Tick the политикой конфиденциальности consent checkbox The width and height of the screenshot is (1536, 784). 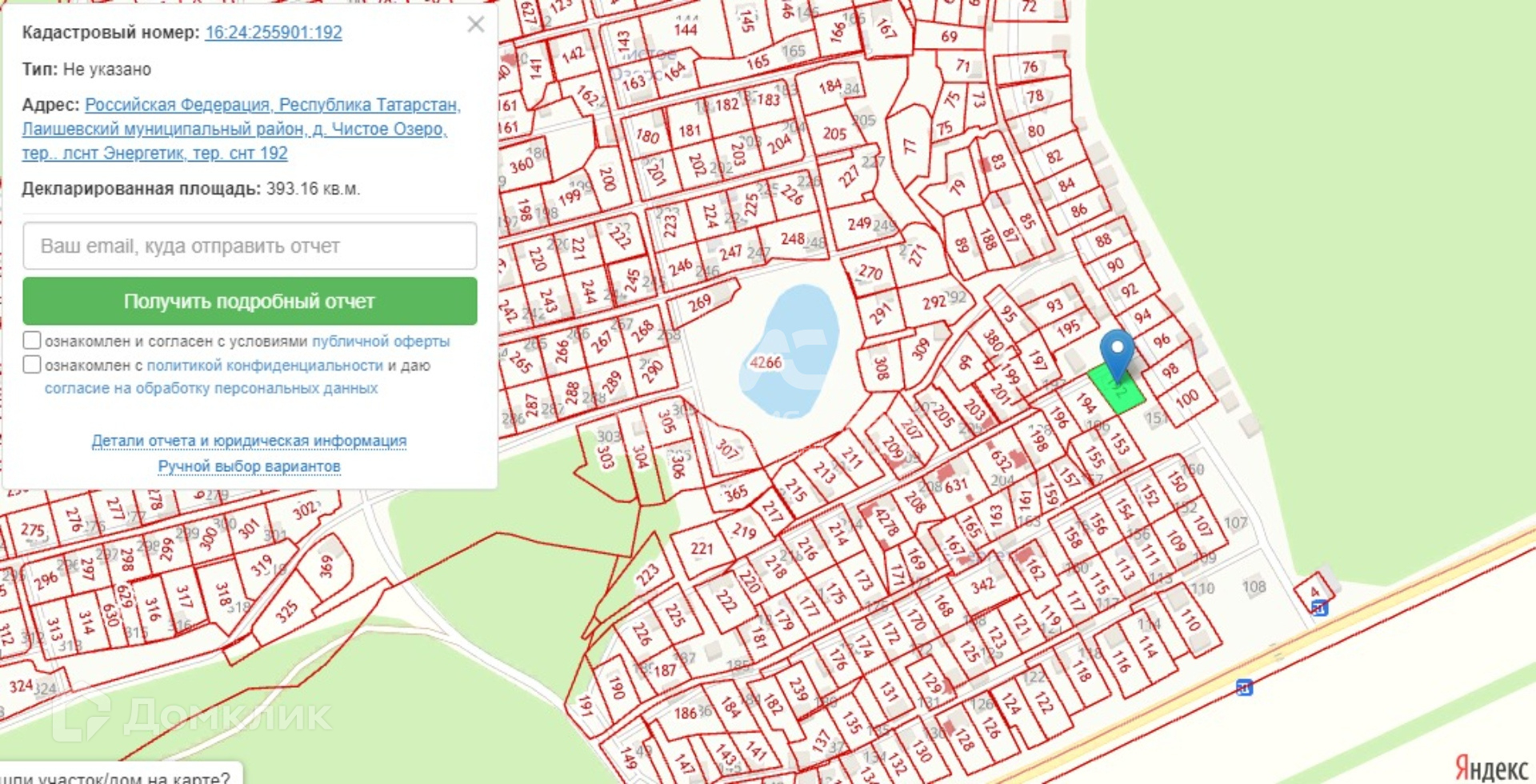click(x=32, y=365)
